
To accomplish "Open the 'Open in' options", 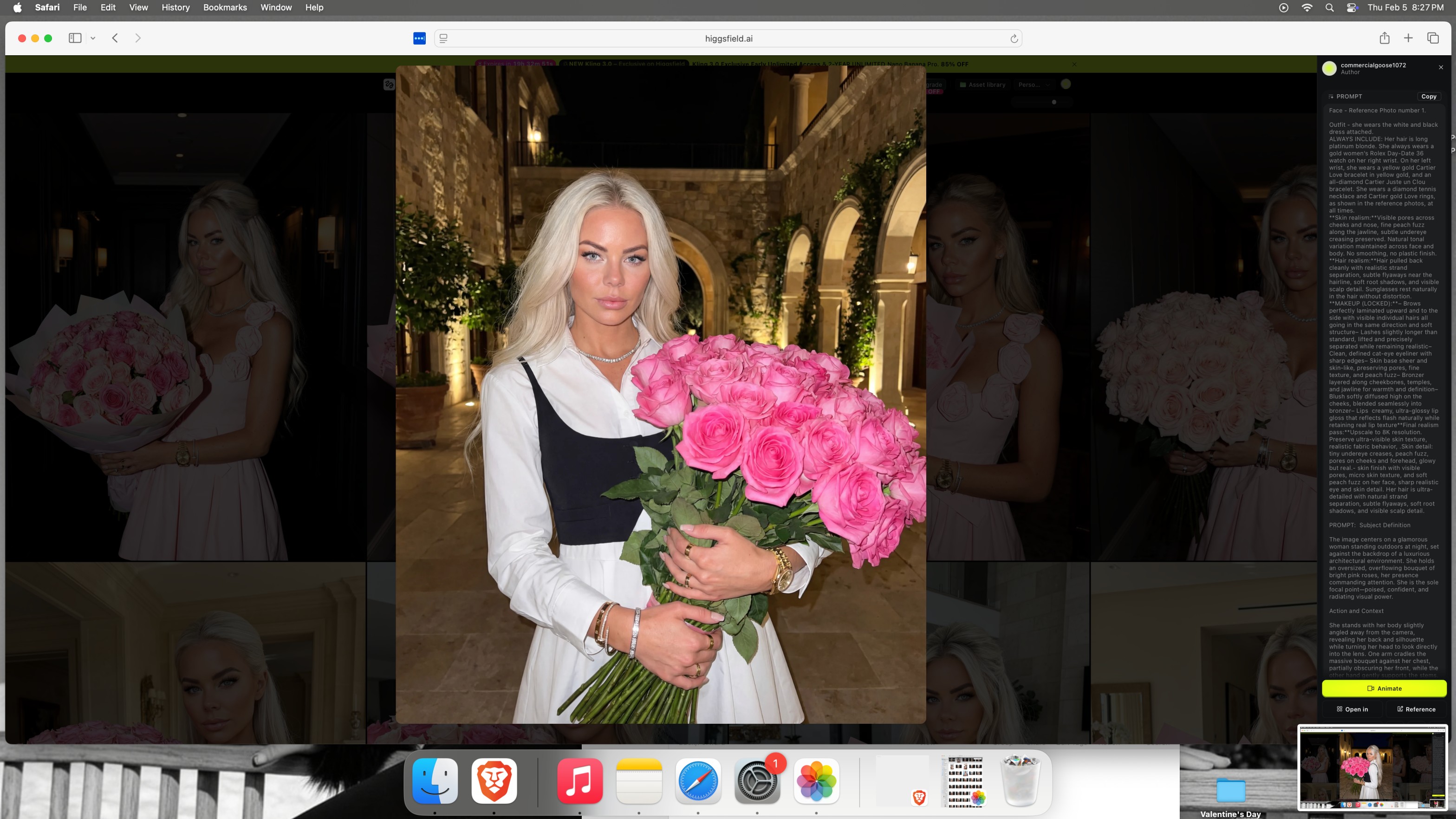I will 1352,709.
